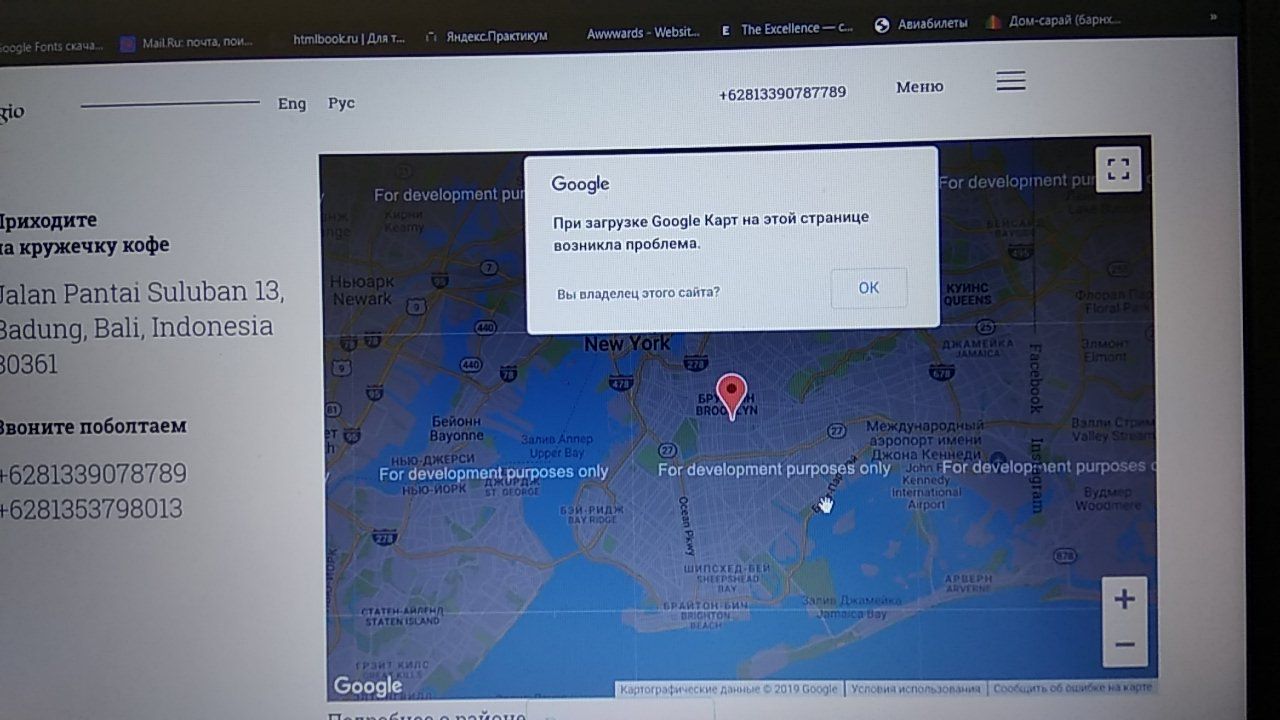
Task: Open Awwwards bookmark
Action: click(642, 33)
